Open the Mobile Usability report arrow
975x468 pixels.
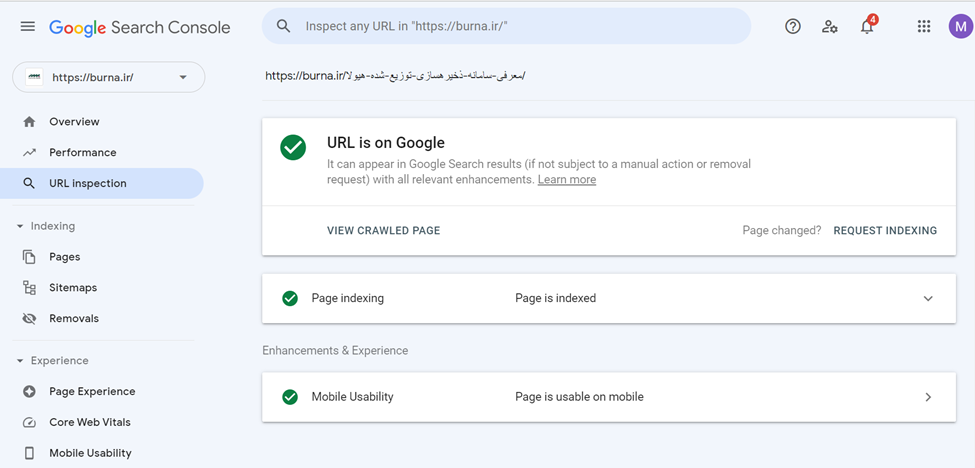928,397
